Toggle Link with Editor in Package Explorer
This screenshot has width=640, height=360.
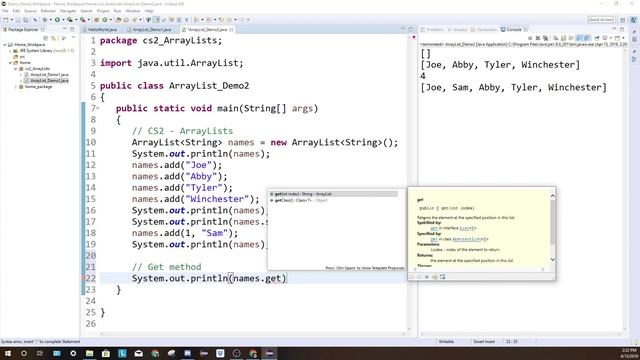pyautogui.click(x=54, y=38)
